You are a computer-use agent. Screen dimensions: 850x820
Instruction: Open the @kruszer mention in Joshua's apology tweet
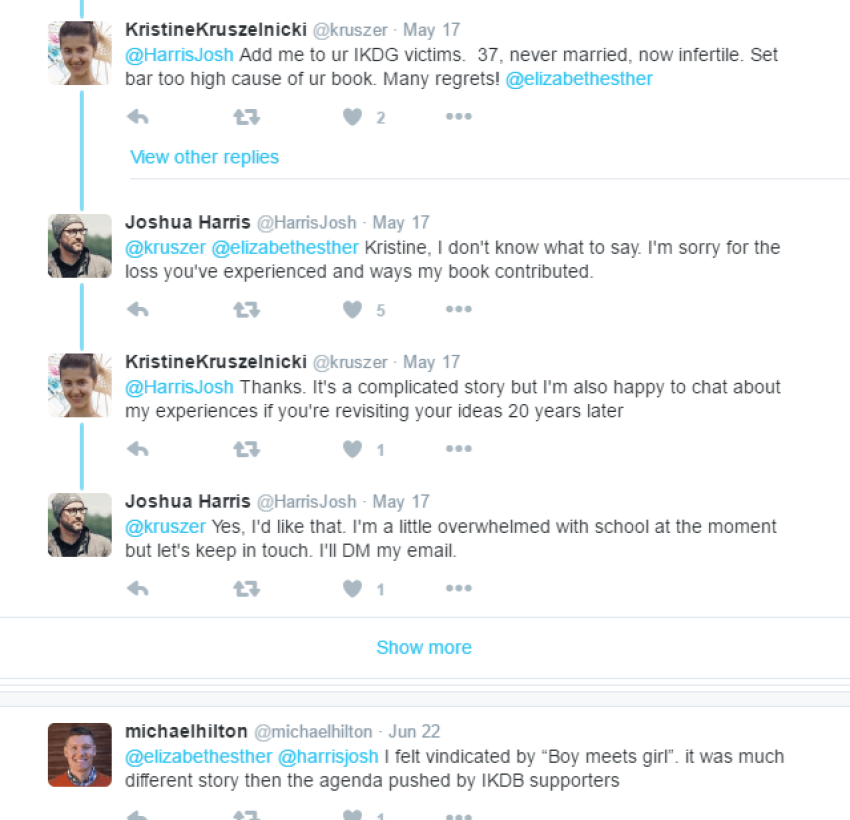(x=166, y=247)
